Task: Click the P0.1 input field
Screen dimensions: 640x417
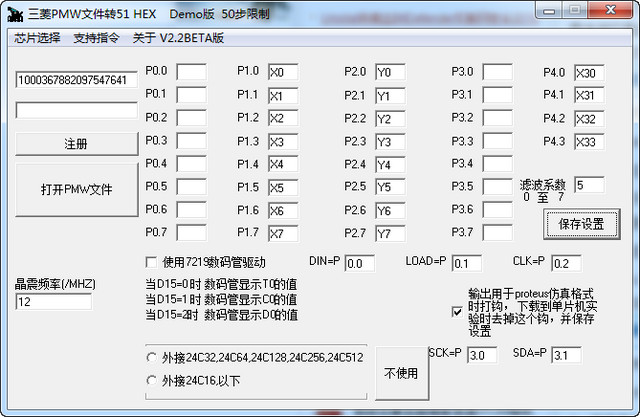Action: 191,95
